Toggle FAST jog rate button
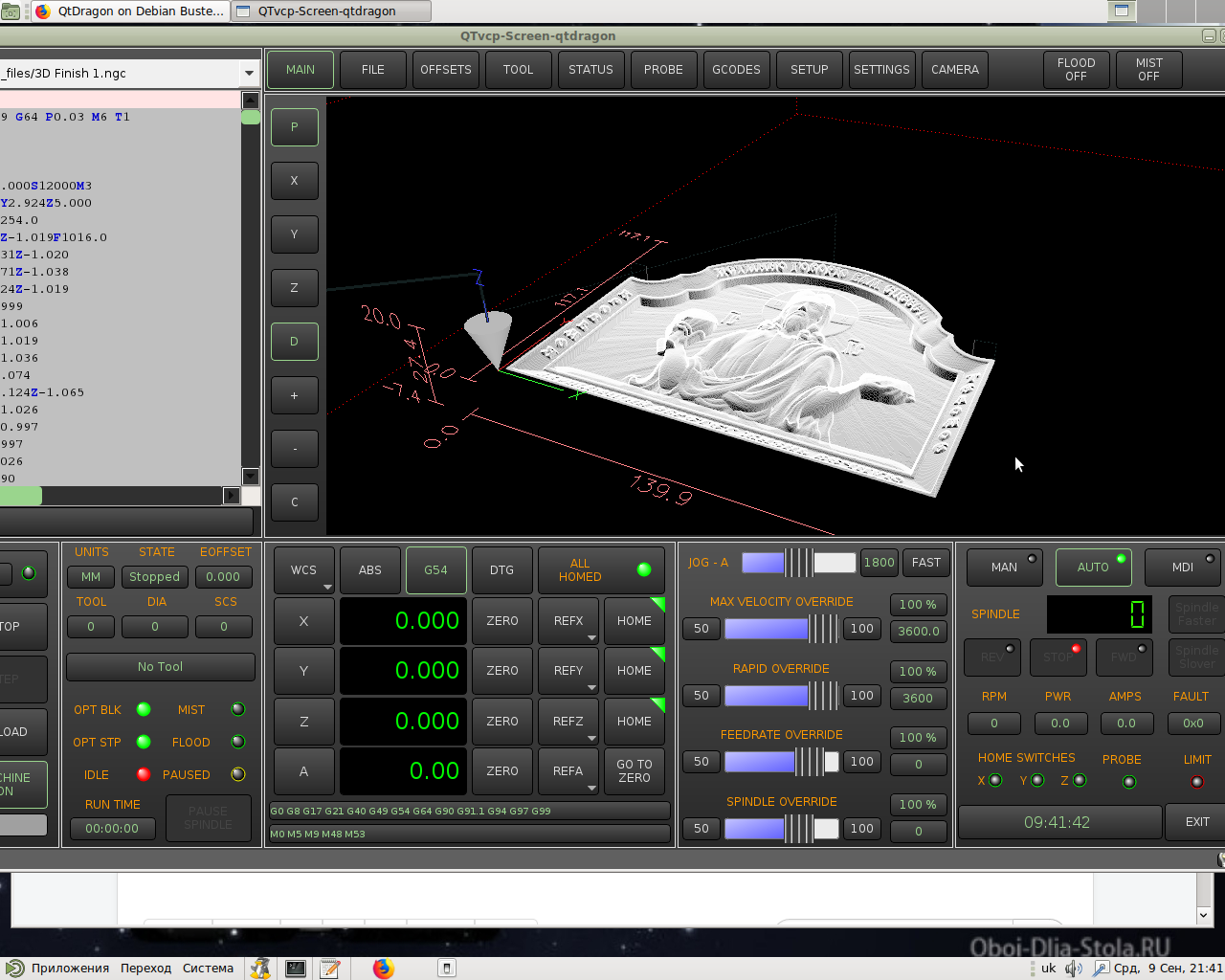 click(925, 563)
